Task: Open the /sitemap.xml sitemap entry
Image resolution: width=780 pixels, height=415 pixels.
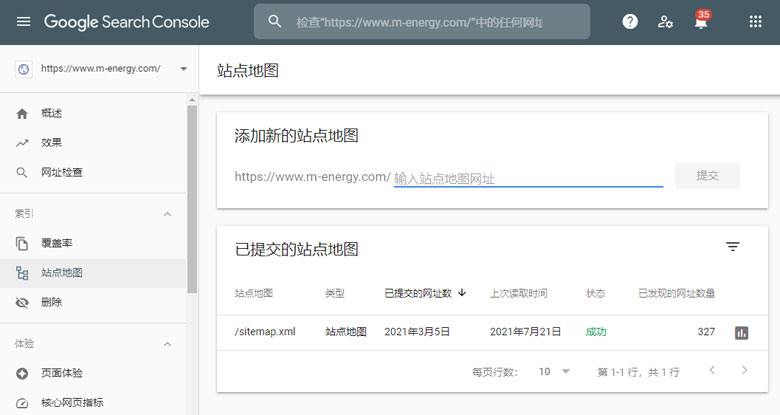Action: click(265, 331)
